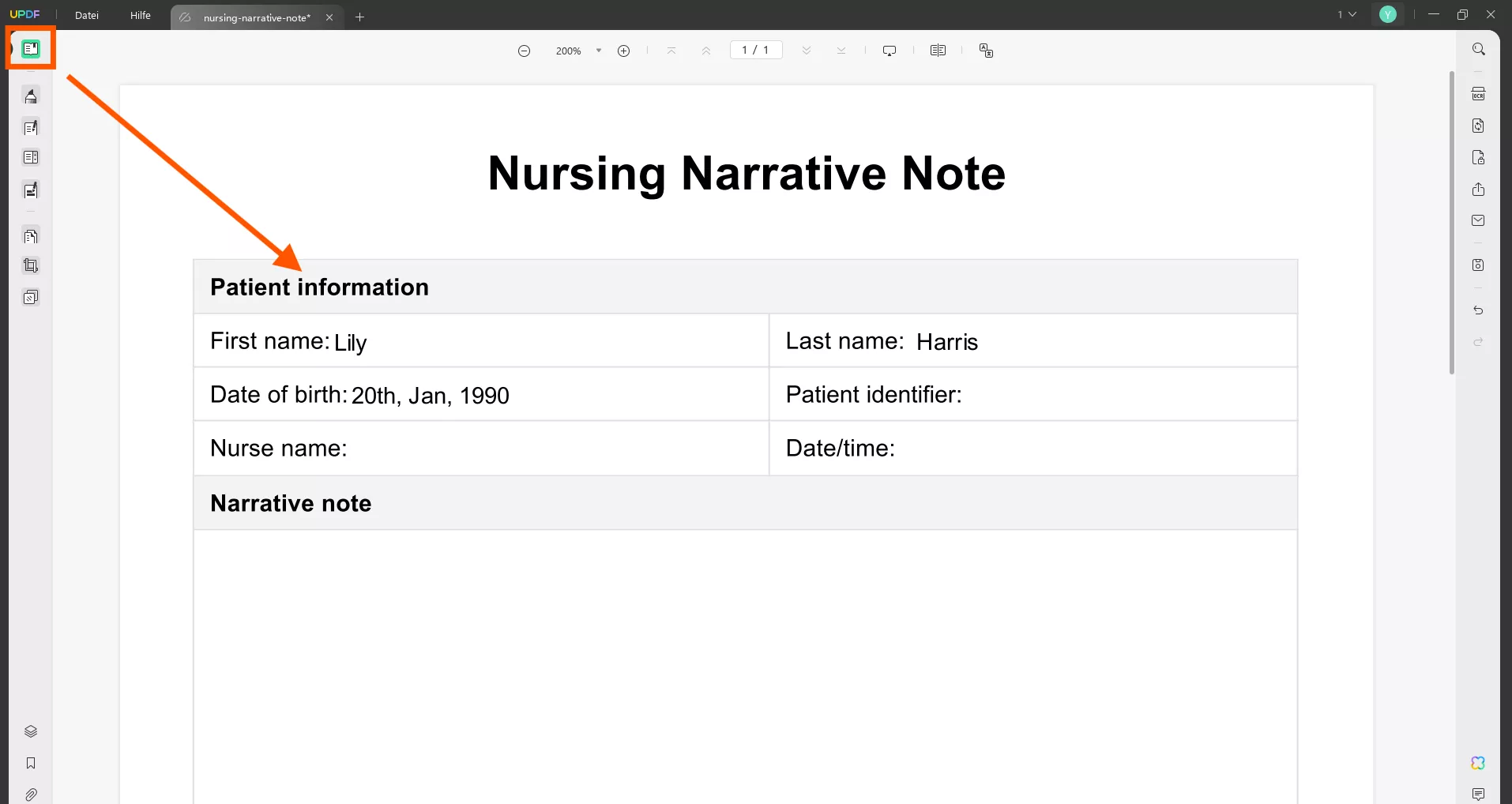This screenshot has width=1512, height=804.
Task: Open the Organize Pages tool
Action: (x=31, y=236)
